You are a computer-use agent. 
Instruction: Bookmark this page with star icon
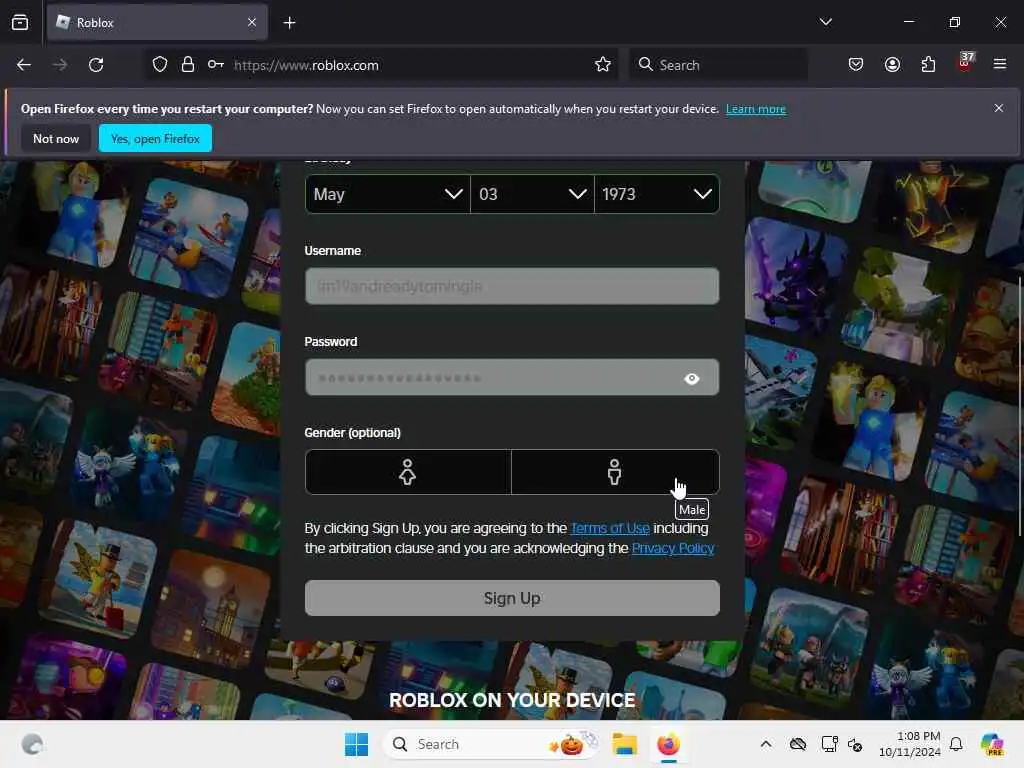603,65
